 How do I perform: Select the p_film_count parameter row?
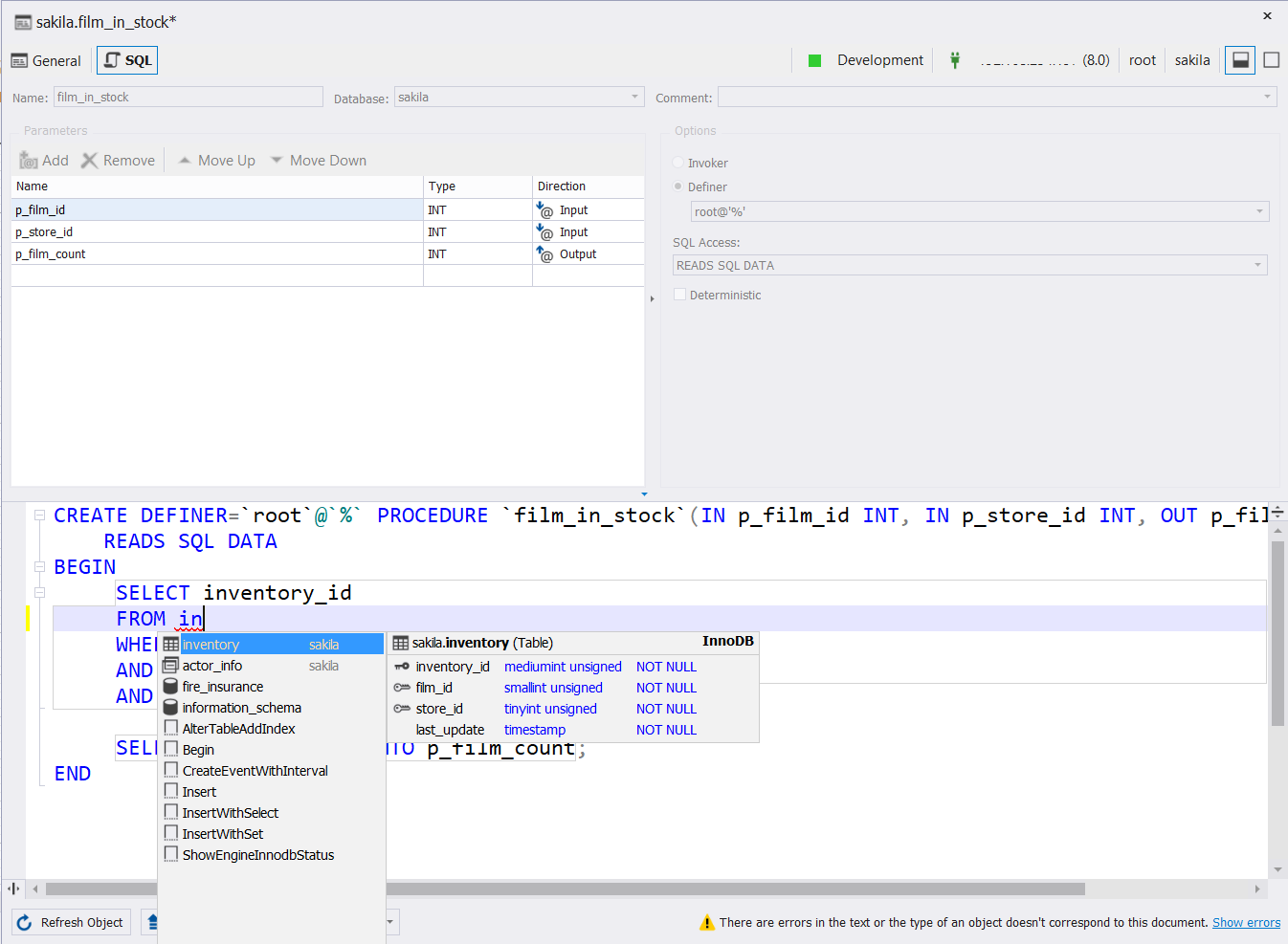tap(327, 253)
